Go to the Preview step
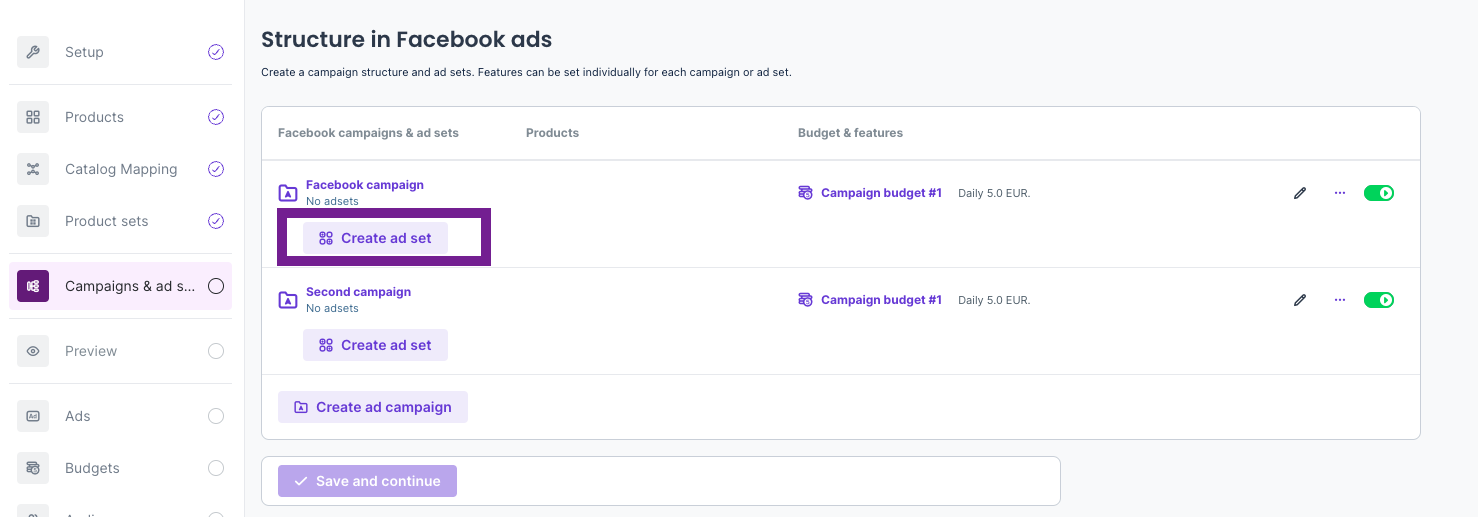 pyautogui.click(x=121, y=351)
